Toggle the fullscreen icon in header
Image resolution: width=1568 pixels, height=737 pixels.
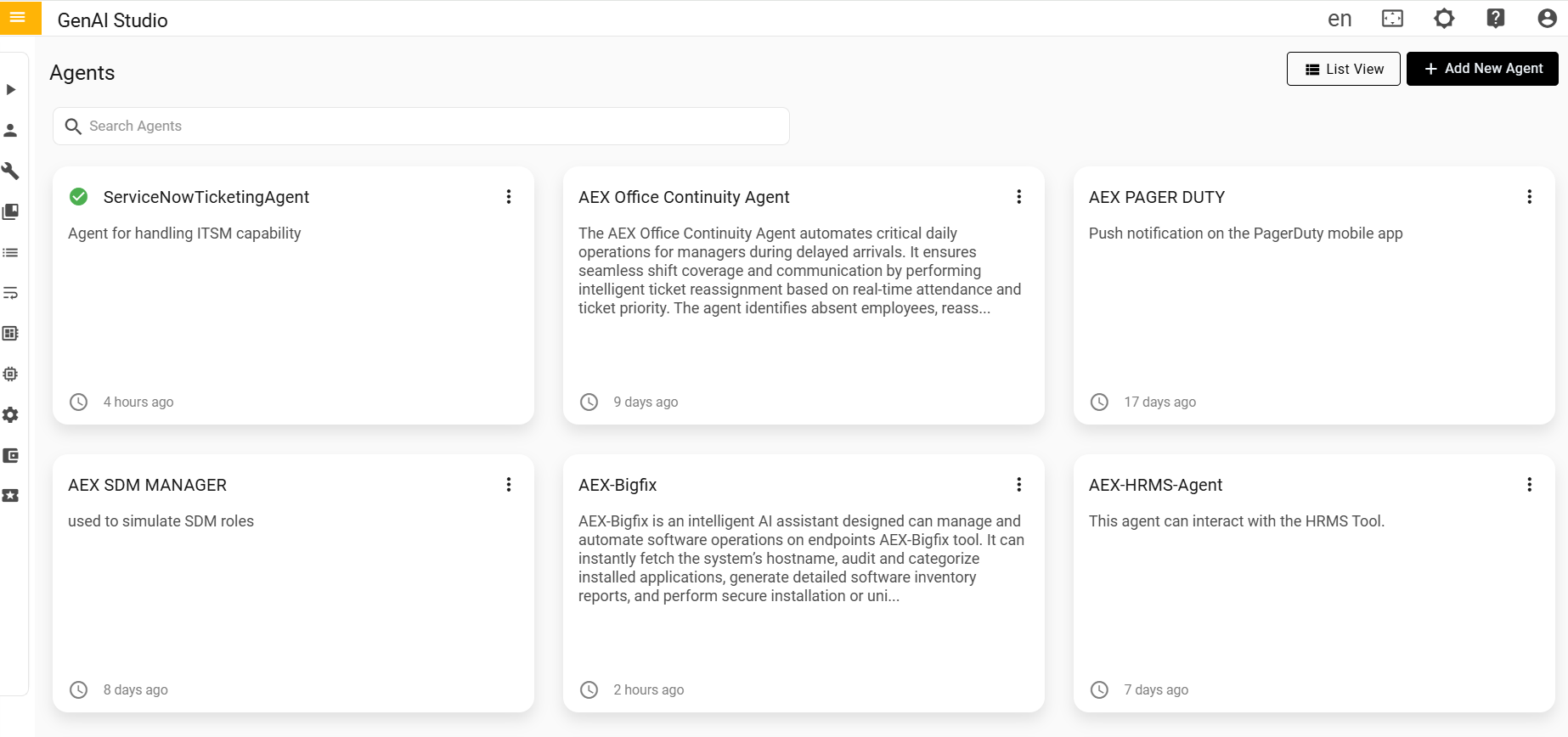(x=1393, y=19)
